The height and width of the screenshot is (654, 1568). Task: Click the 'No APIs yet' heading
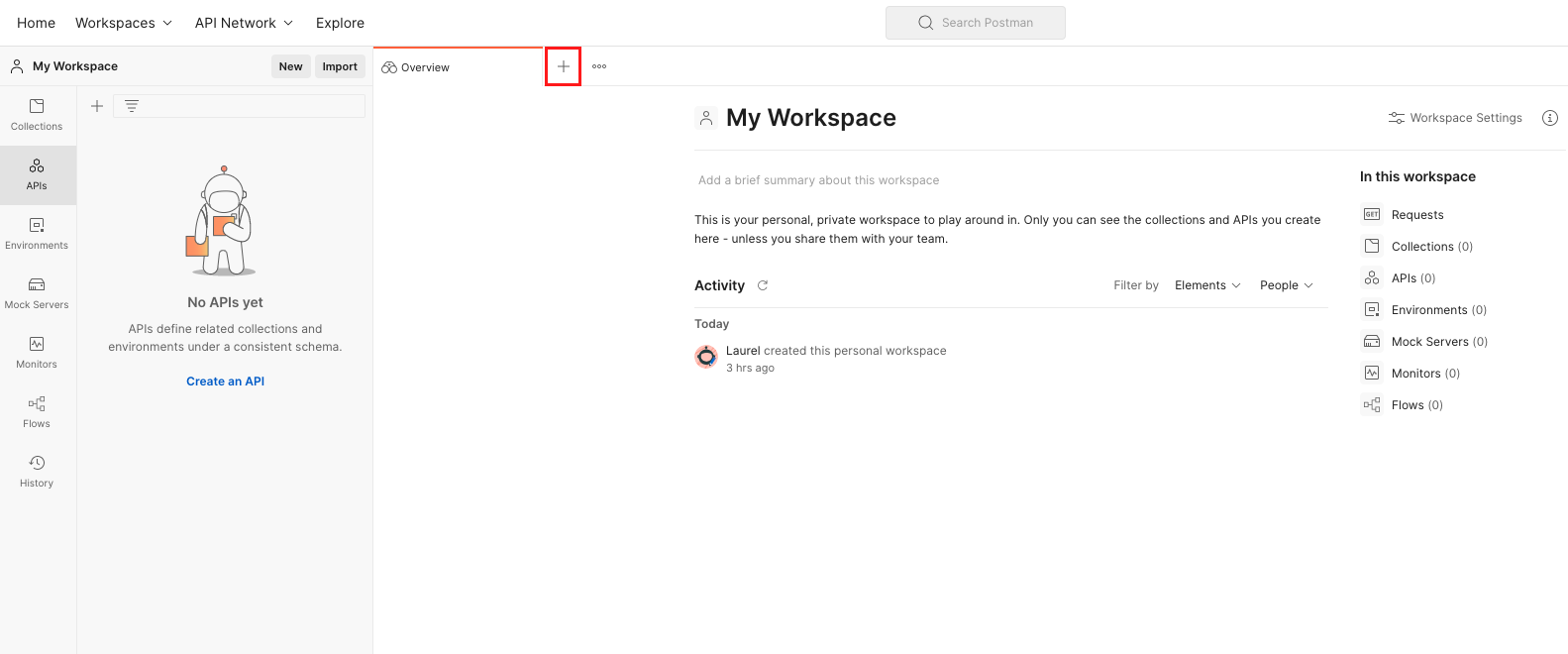tap(225, 302)
